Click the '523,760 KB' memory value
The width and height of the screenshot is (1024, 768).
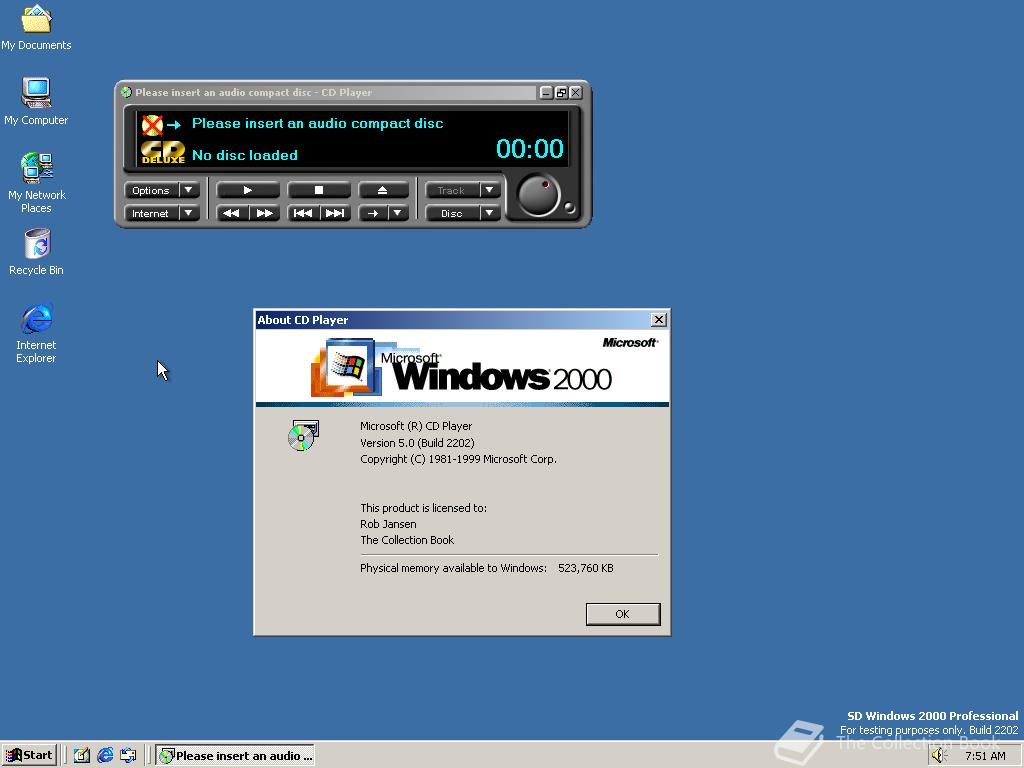click(x=586, y=568)
